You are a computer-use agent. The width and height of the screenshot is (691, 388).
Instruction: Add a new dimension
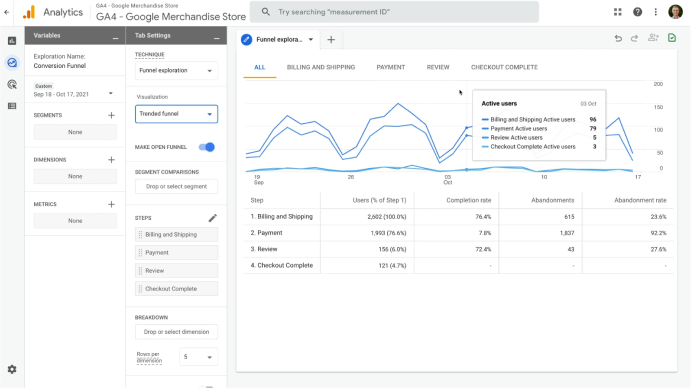[111, 160]
